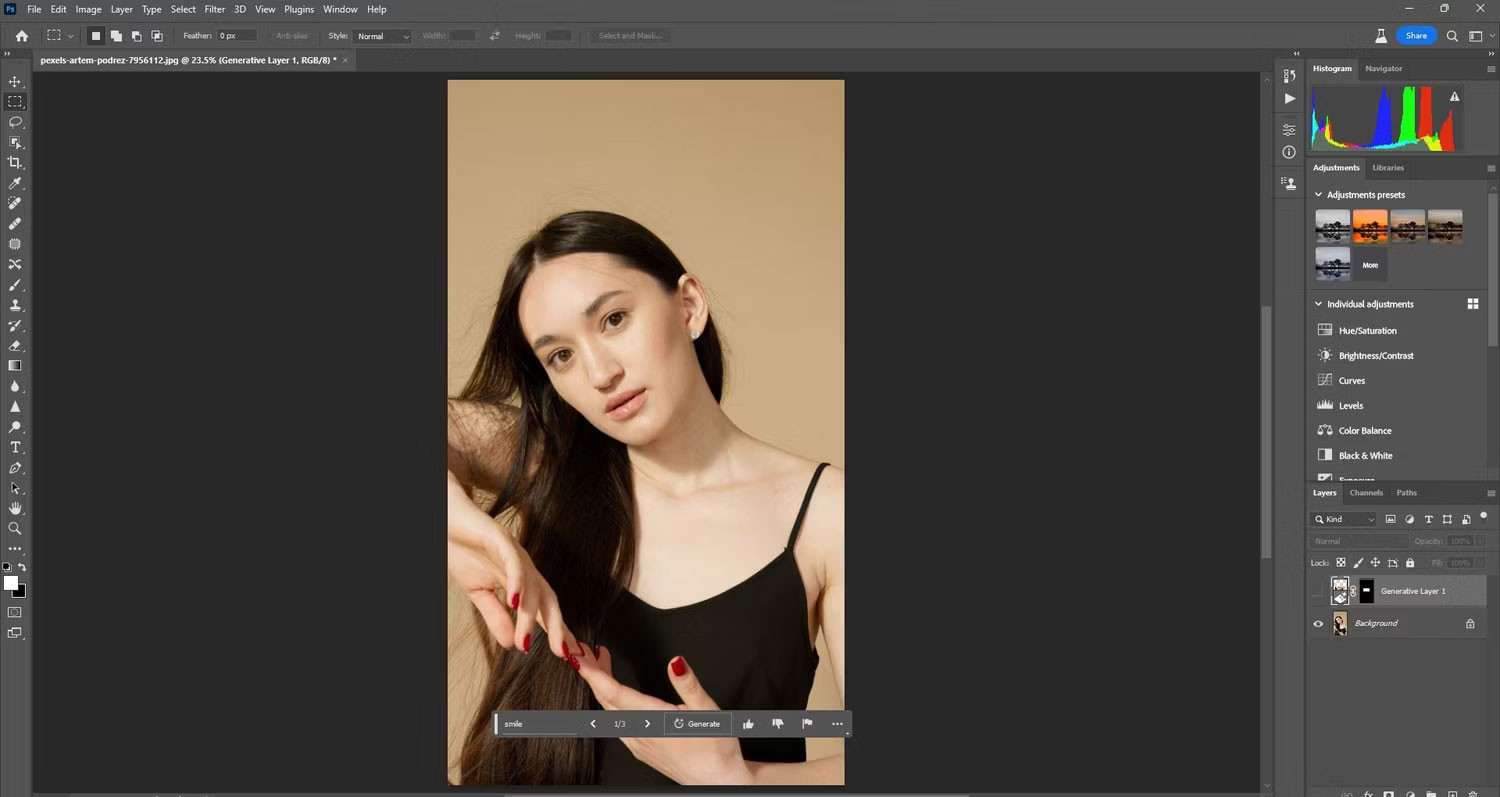Click thumbs up on generated result
The width and height of the screenshot is (1500, 797).
click(x=748, y=724)
